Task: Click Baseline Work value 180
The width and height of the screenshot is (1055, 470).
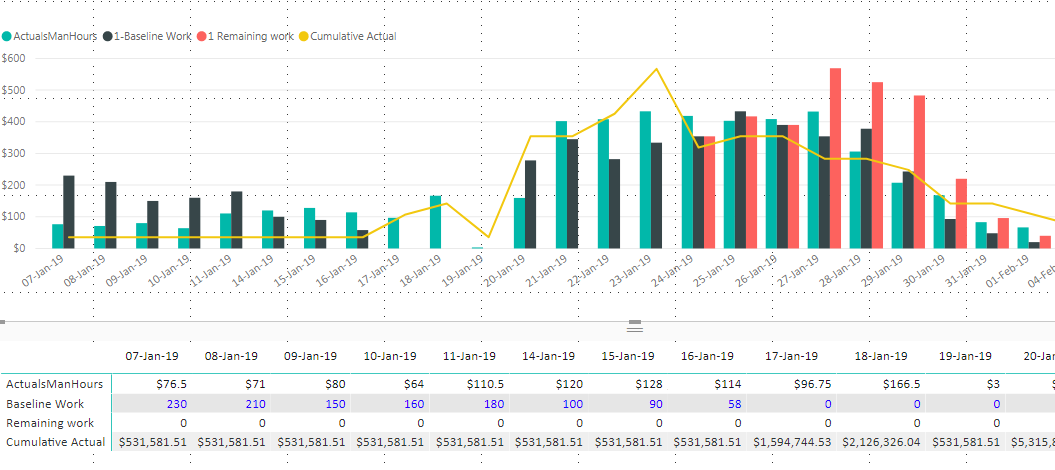Action: (x=493, y=404)
